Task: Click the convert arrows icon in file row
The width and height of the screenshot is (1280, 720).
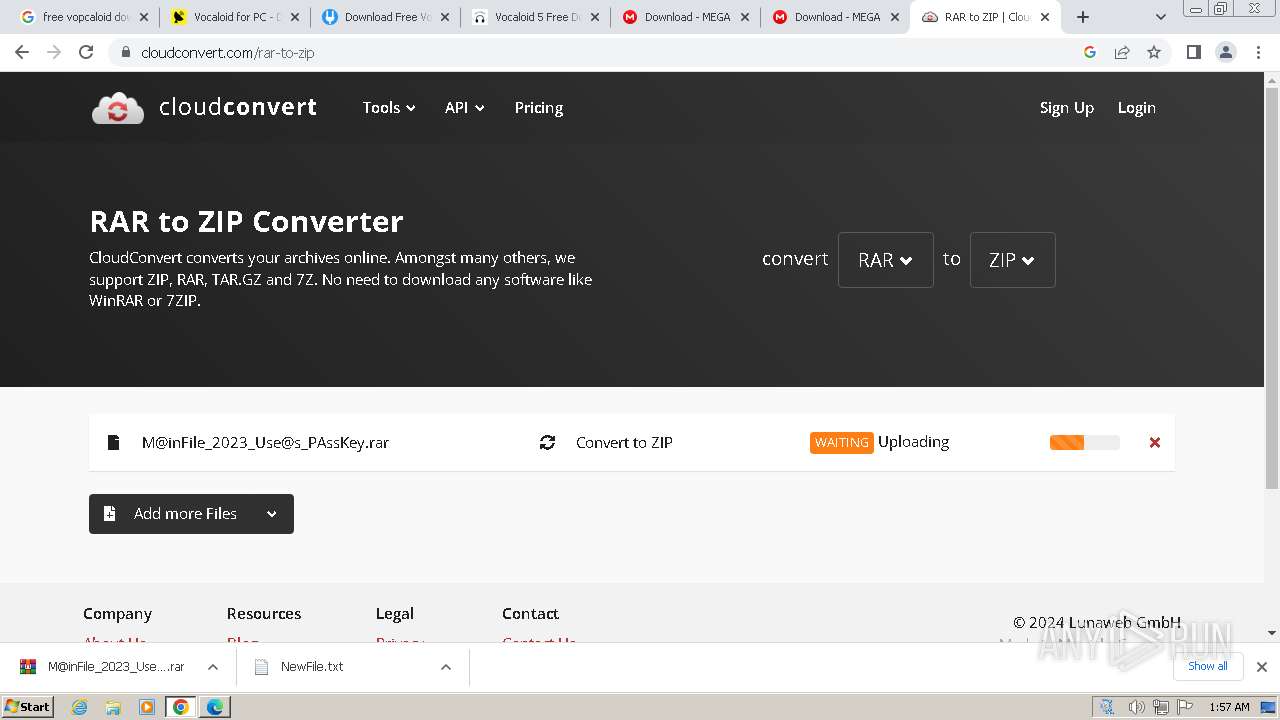Action: tap(547, 443)
